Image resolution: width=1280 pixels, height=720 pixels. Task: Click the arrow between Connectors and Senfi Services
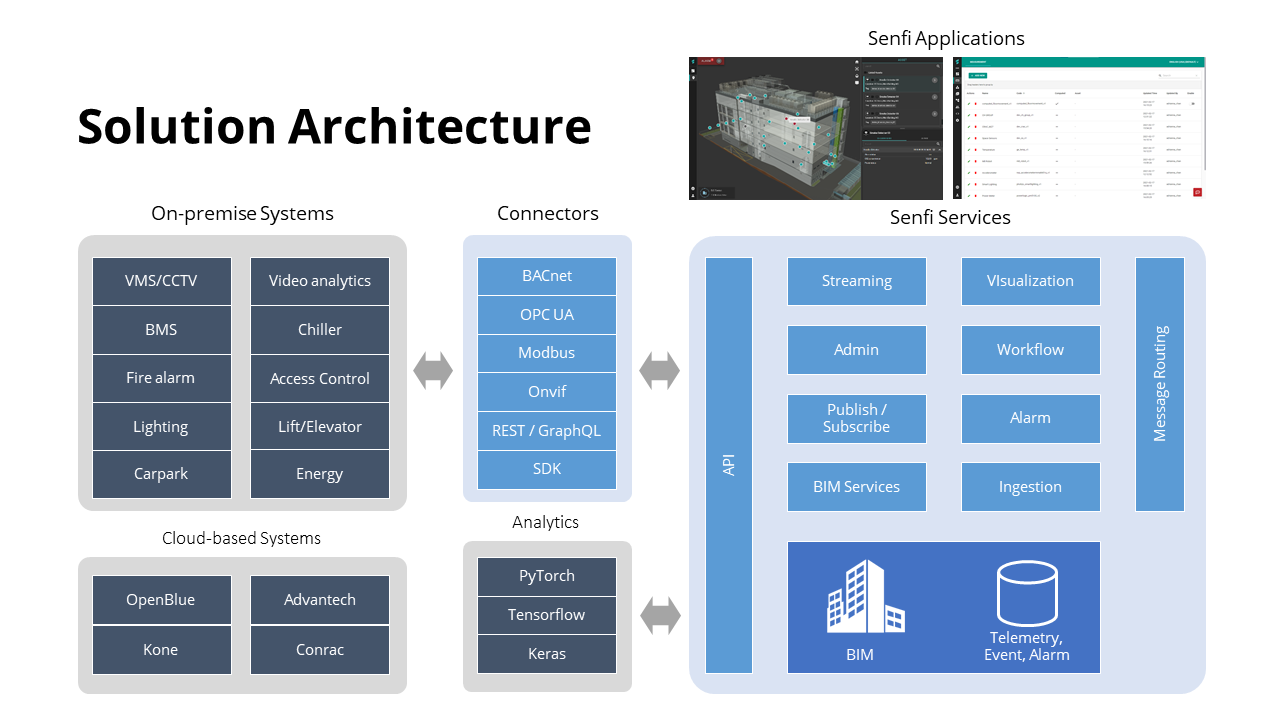[x=661, y=369]
